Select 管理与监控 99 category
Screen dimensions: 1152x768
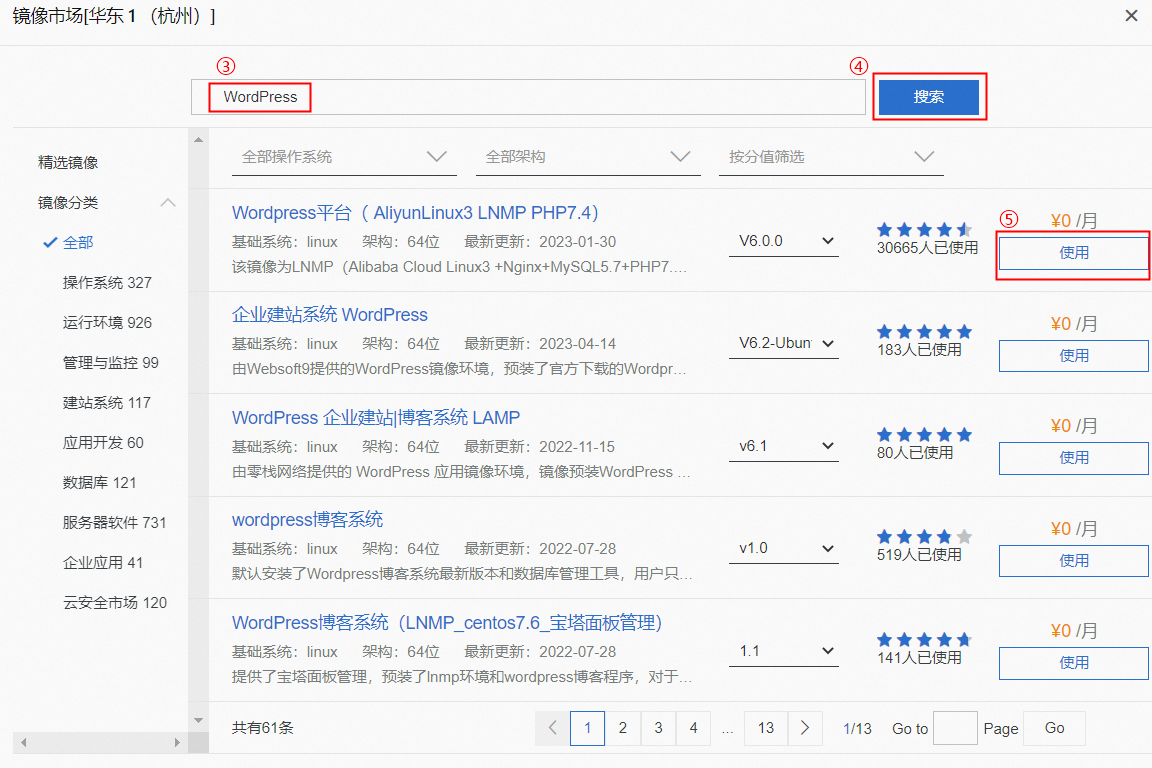111,362
